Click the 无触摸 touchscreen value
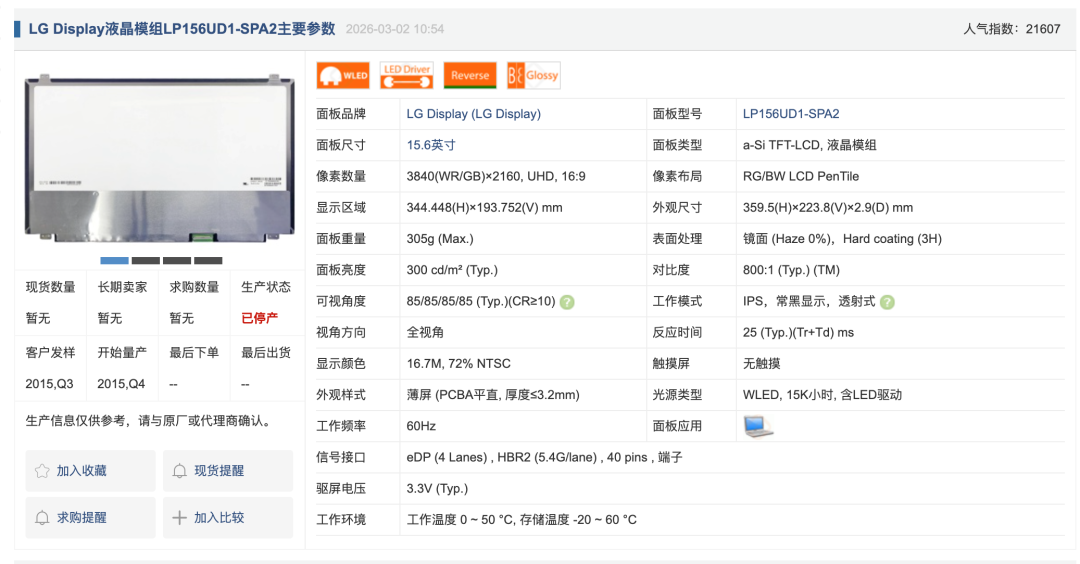1080x564 pixels. tap(761, 364)
